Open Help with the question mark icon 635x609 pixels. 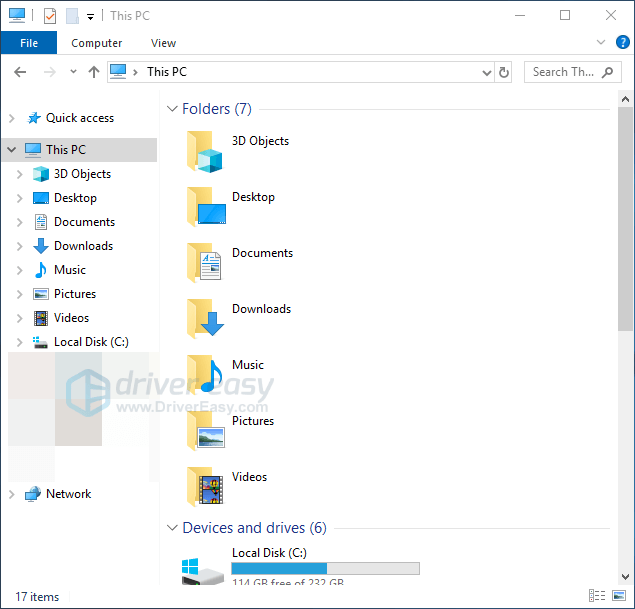point(622,42)
